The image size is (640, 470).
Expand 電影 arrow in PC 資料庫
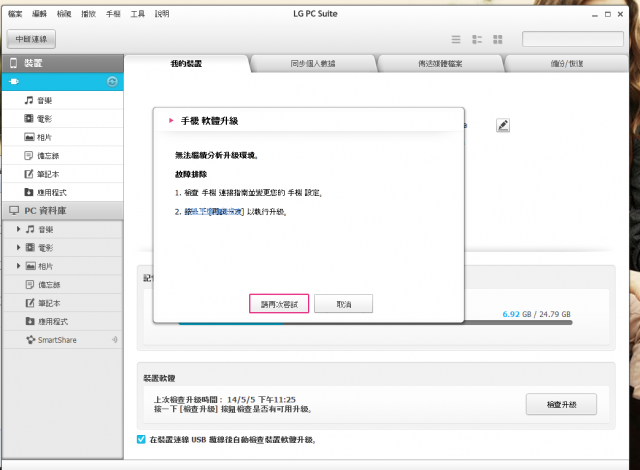[x=18, y=247]
